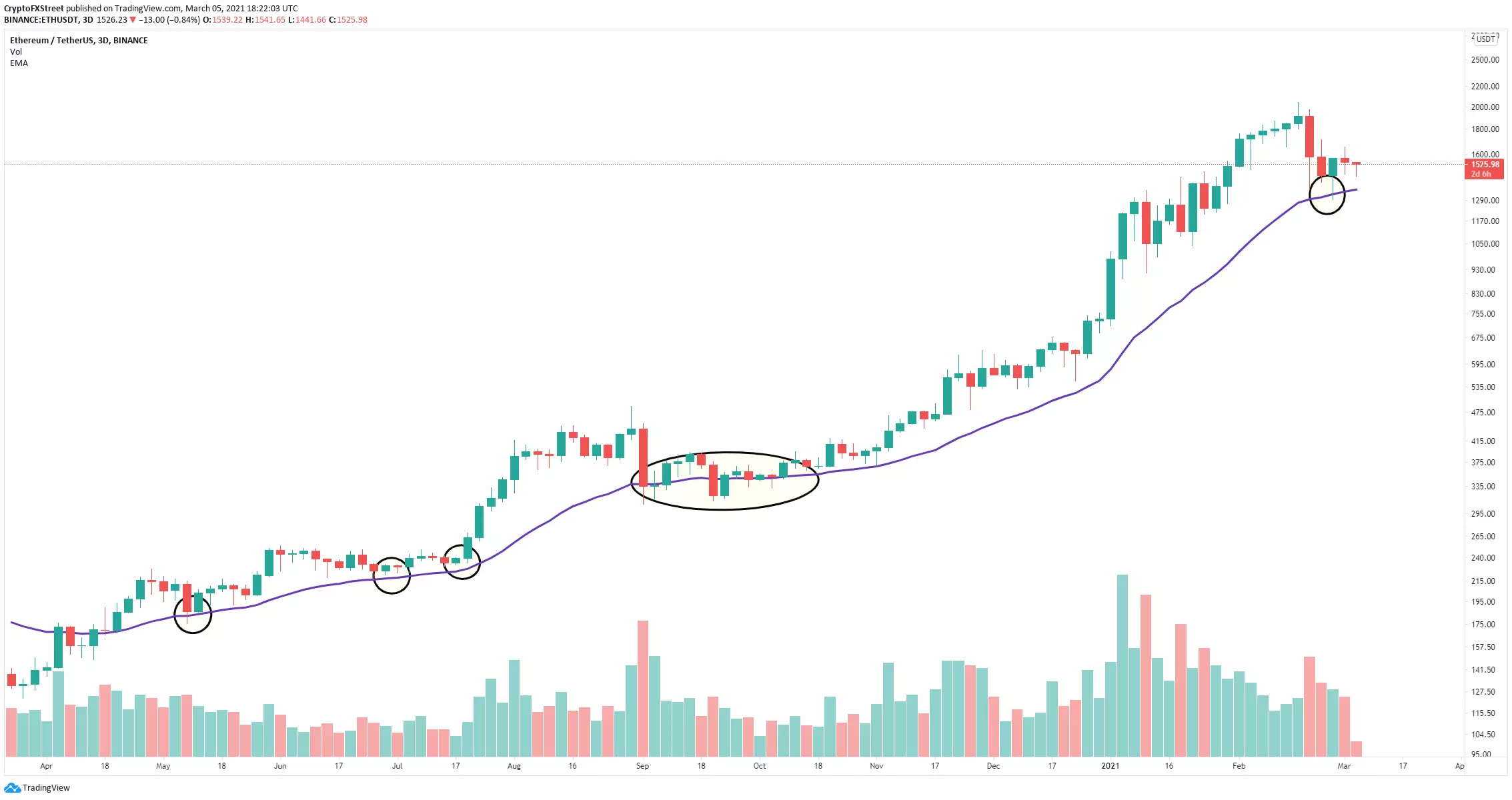Click the 2000.00 price axis label

click(x=1485, y=107)
